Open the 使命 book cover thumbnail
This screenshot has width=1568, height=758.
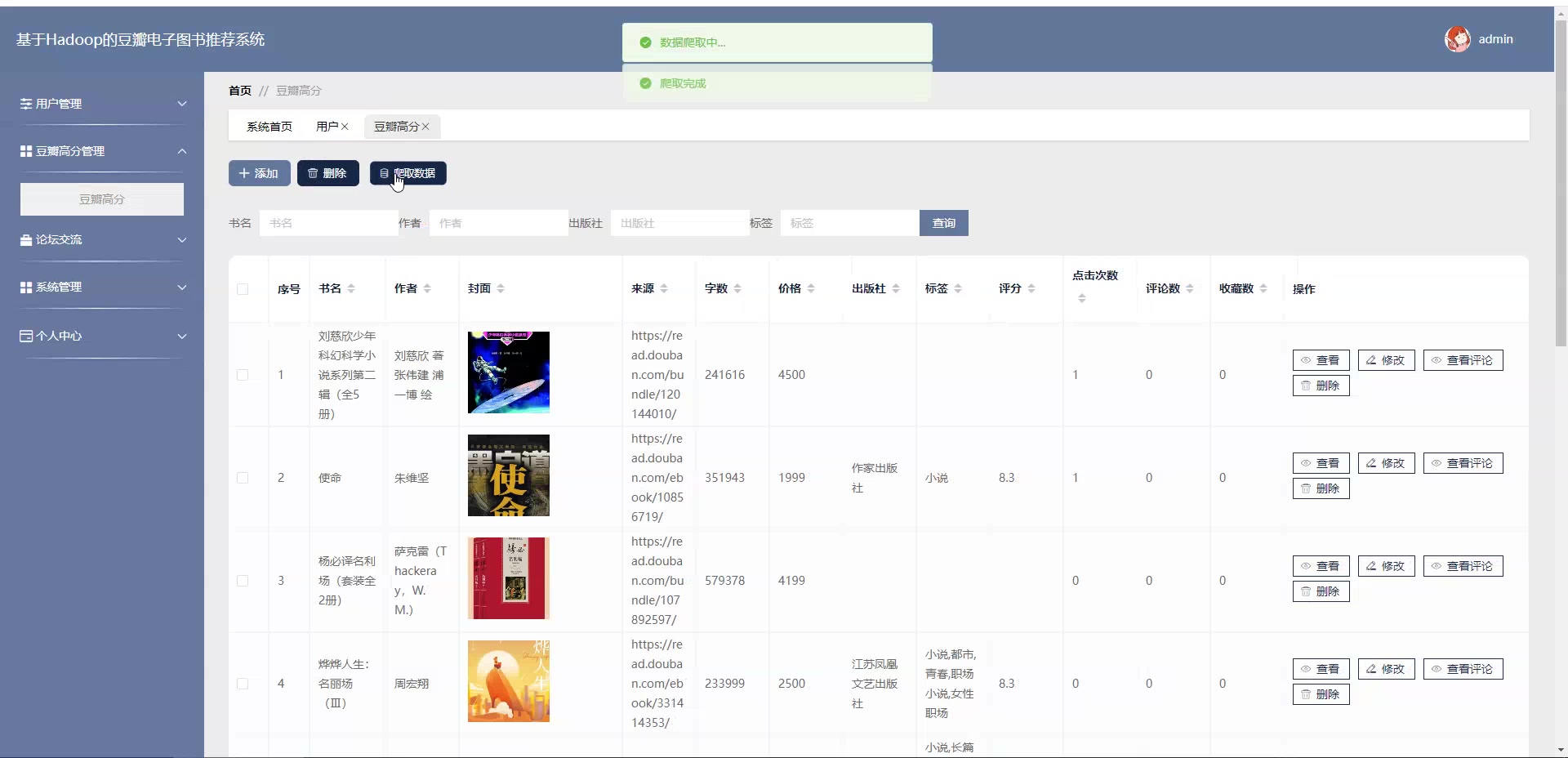pos(509,475)
